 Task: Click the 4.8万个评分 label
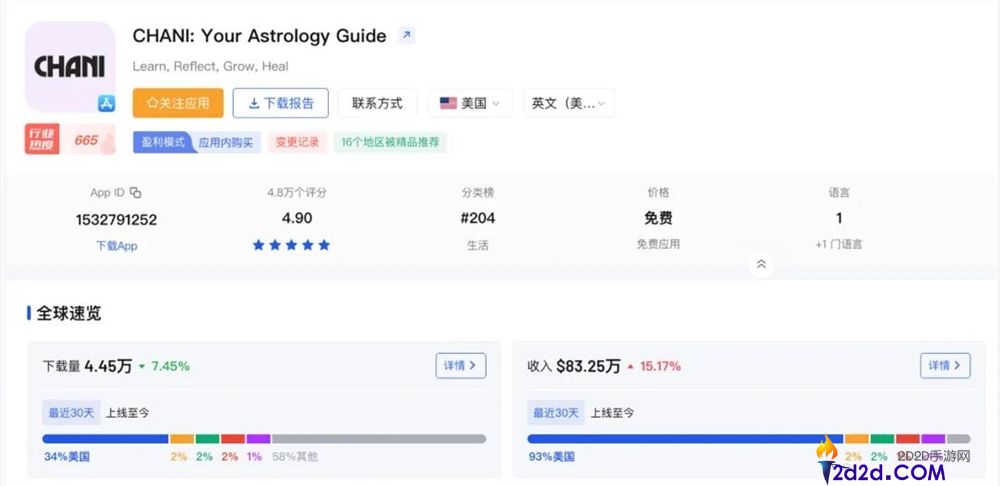click(297, 193)
